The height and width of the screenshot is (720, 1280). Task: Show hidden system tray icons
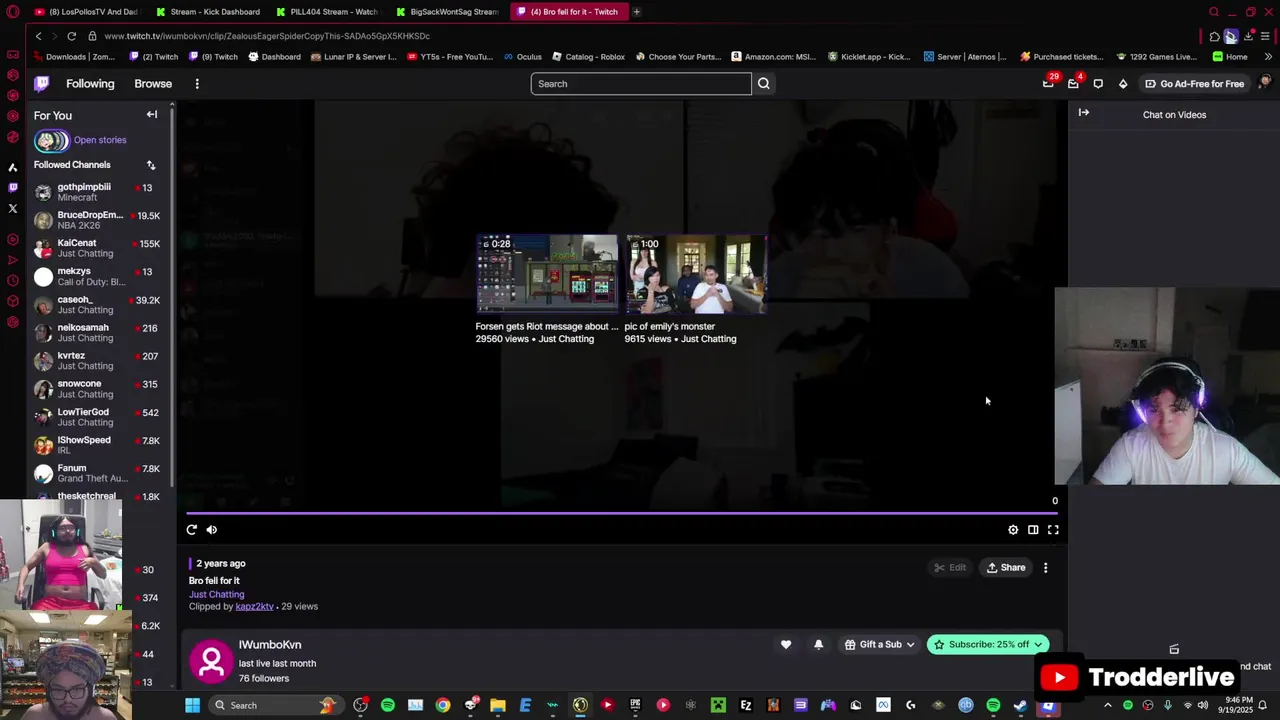point(1108,706)
